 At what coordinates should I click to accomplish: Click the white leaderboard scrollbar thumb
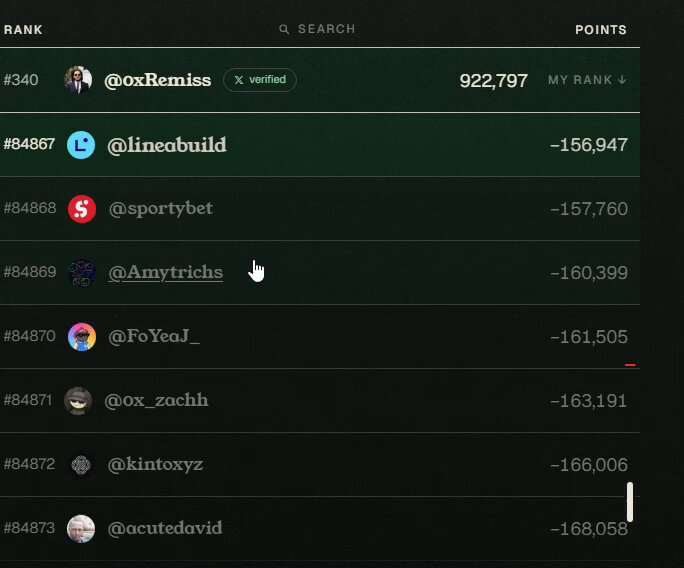630,502
